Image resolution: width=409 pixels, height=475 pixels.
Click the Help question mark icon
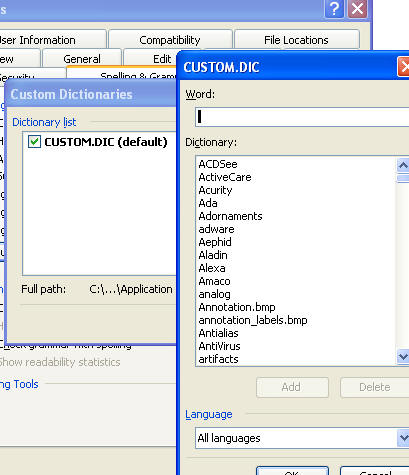coord(334,8)
